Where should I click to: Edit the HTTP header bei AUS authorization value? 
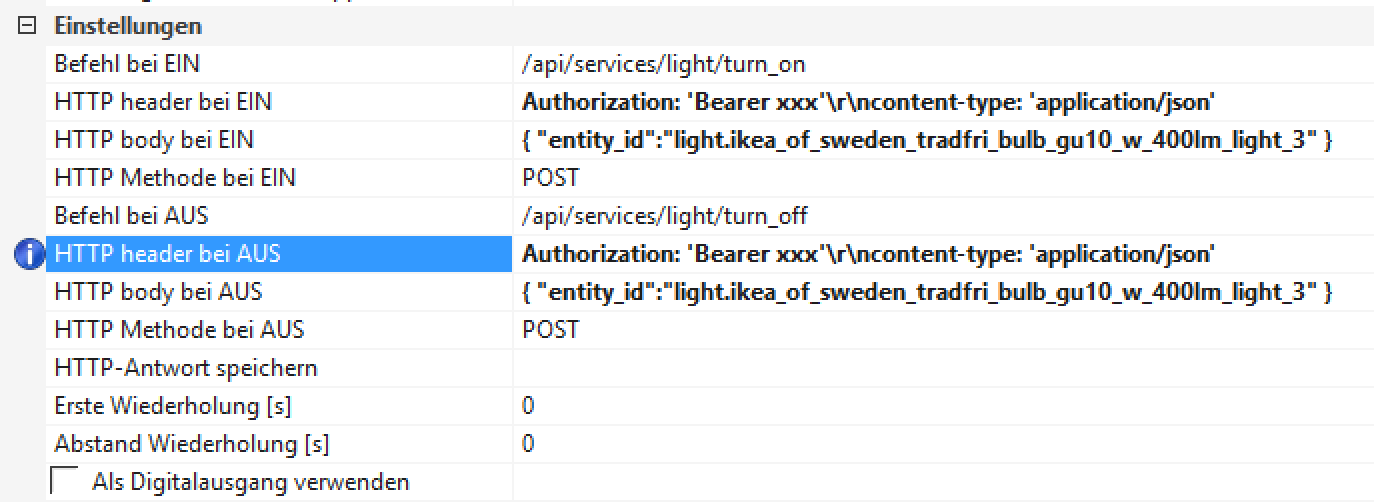coord(867,254)
